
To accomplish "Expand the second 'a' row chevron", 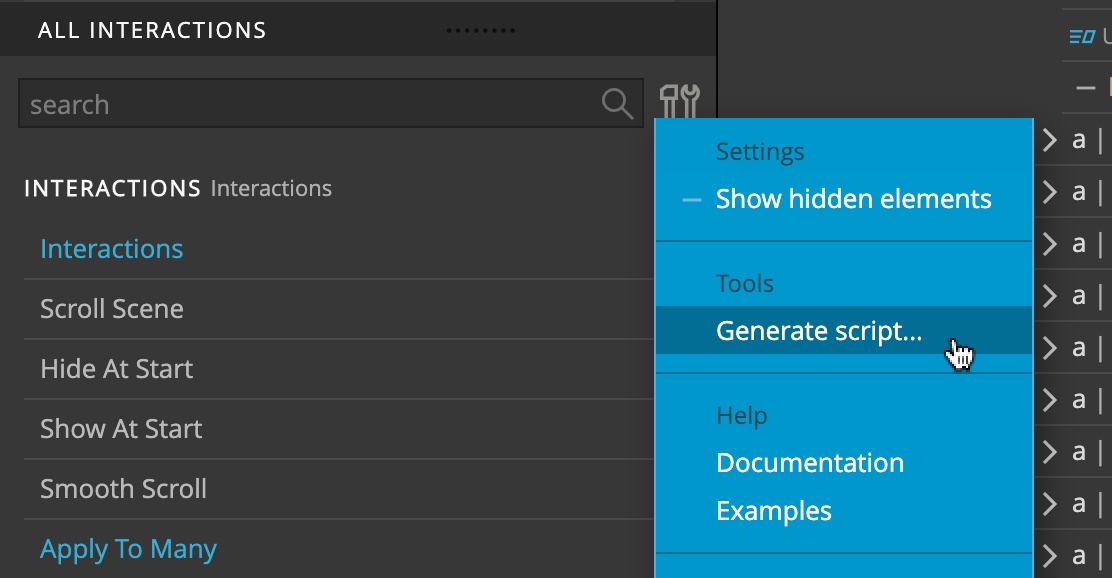I will [x=1050, y=191].
